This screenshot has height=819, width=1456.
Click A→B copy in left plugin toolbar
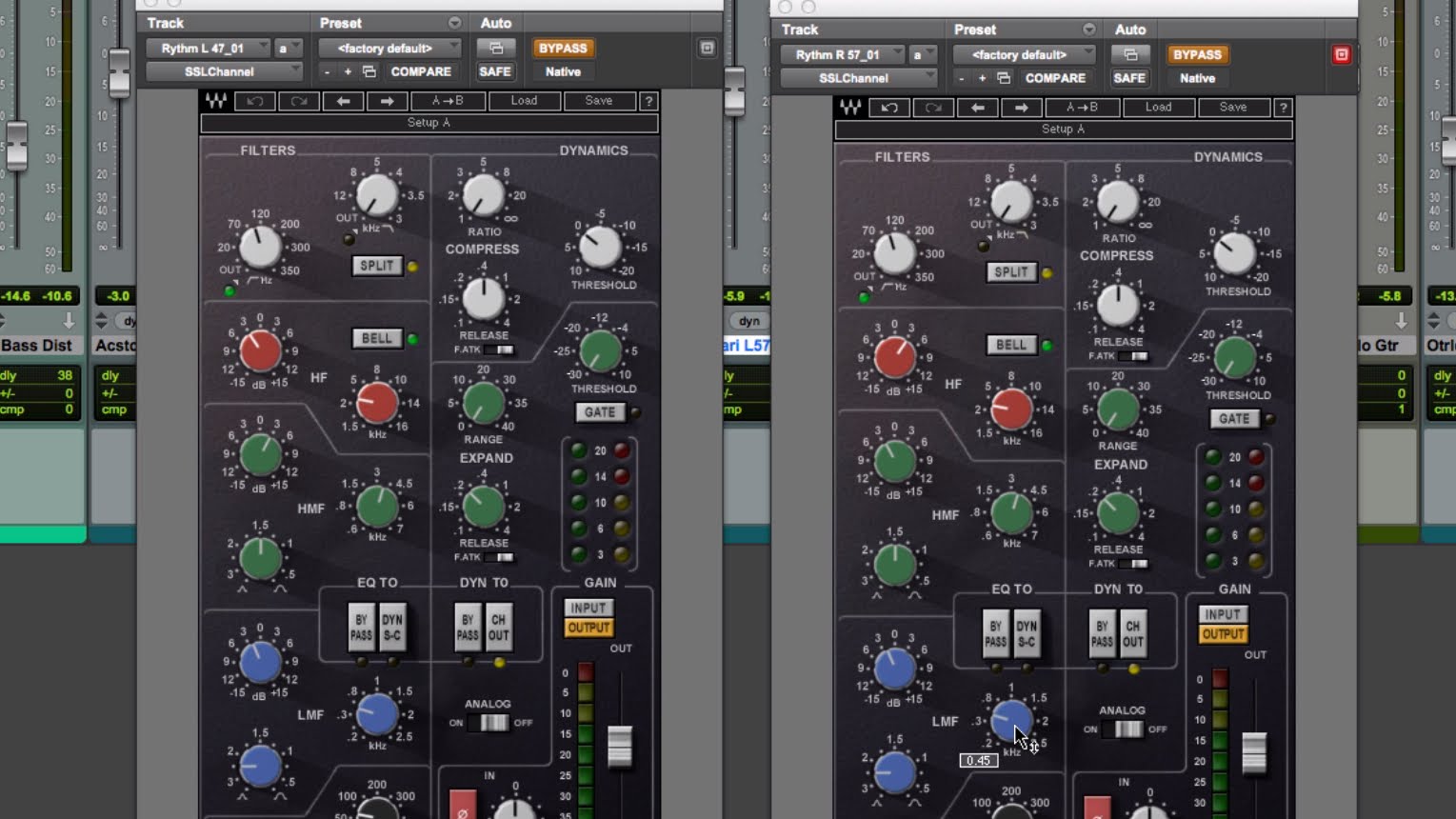[x=448, y=101]
